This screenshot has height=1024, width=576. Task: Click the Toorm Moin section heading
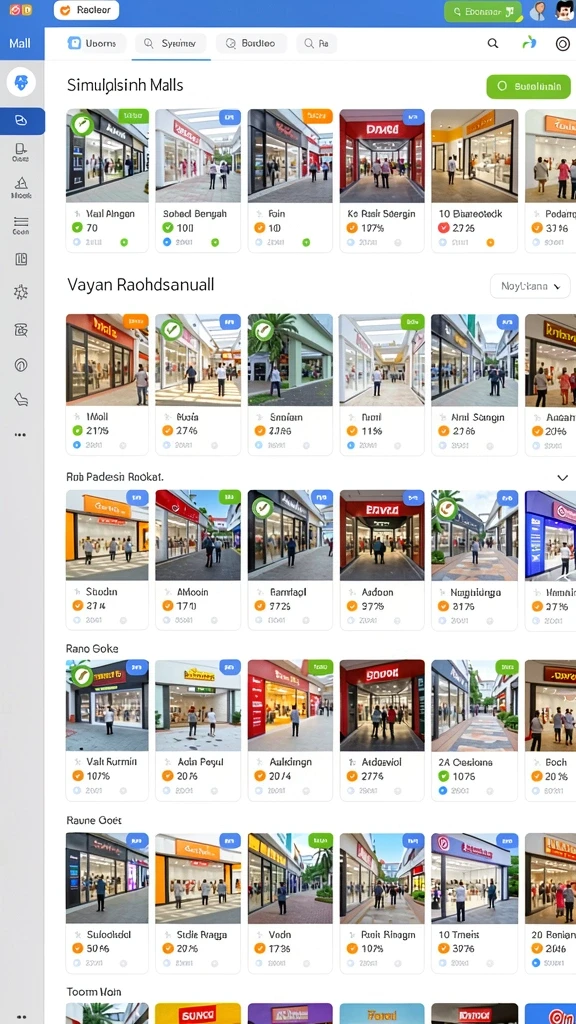[x=93, y=993]
